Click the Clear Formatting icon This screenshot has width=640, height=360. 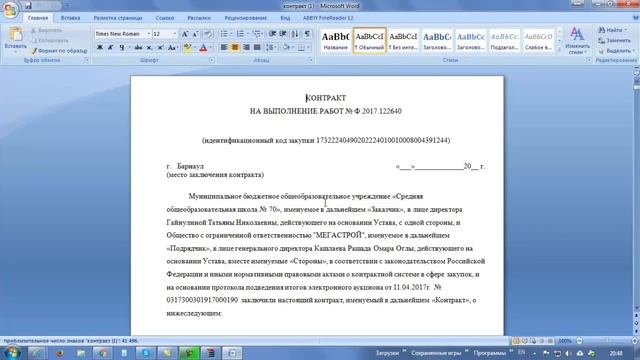208,34
